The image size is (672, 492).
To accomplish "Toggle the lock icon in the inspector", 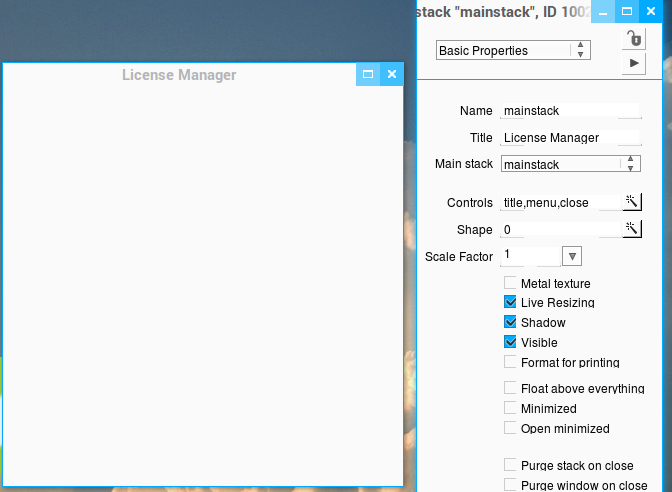I will [634, 39].
